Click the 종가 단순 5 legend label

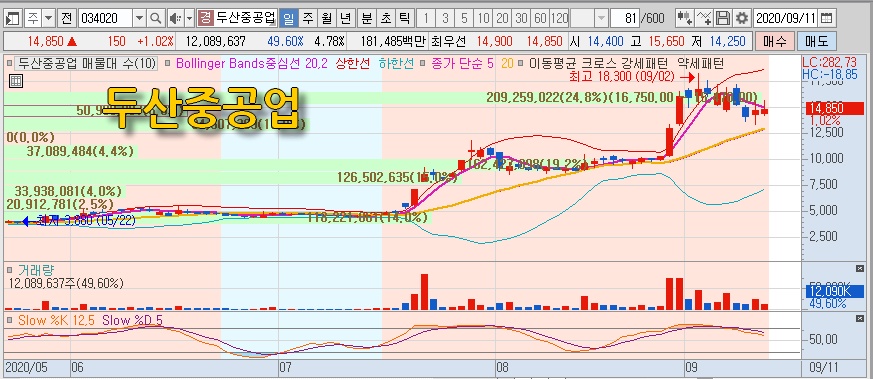coord(462,63)
